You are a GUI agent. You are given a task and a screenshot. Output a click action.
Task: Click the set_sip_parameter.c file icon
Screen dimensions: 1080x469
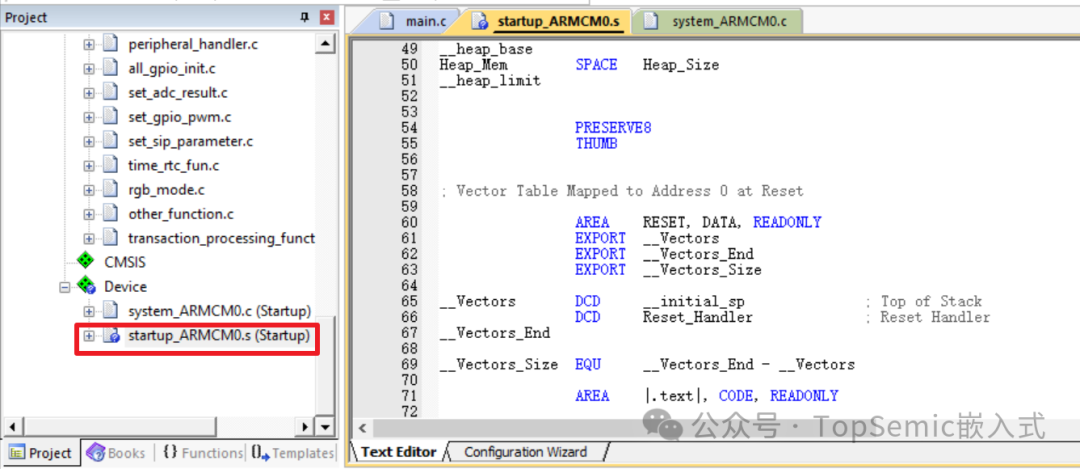[x=110, y=142]
